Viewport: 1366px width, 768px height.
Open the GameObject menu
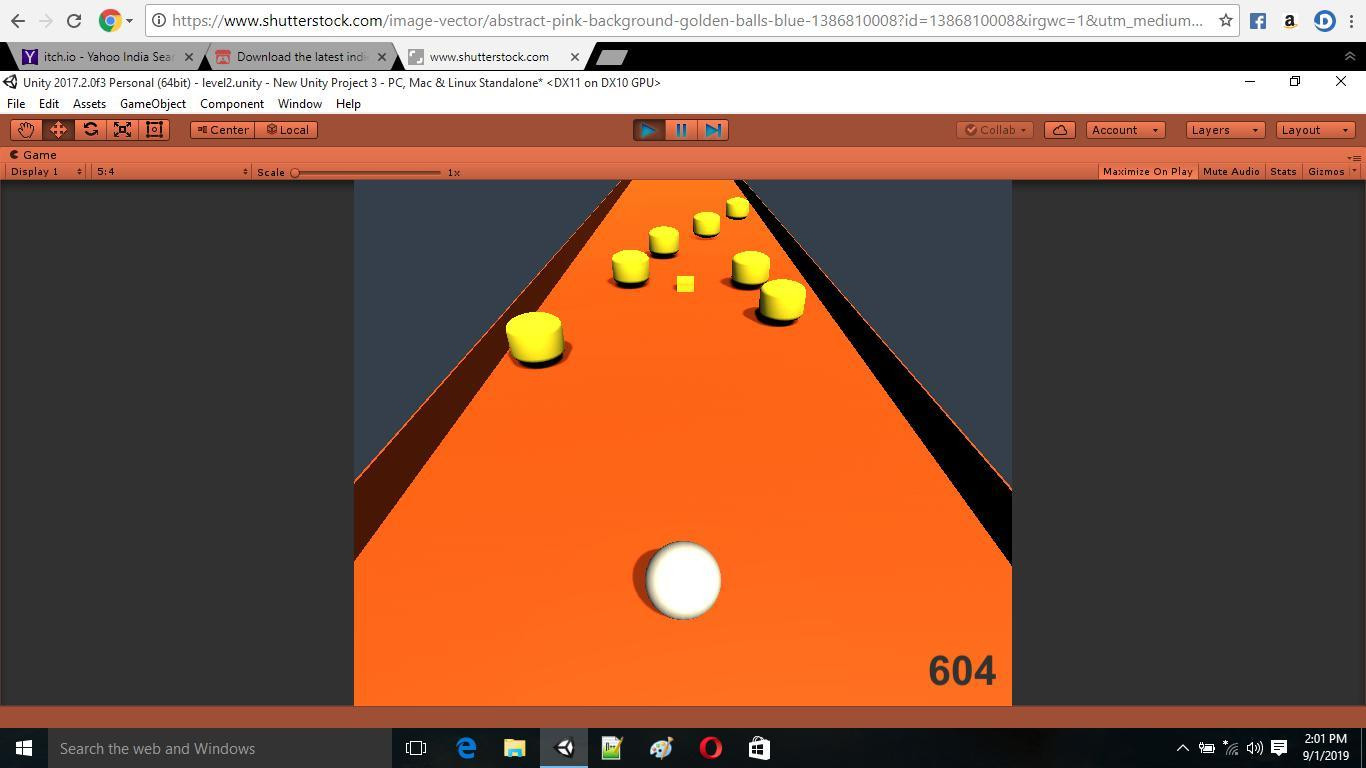152,104
